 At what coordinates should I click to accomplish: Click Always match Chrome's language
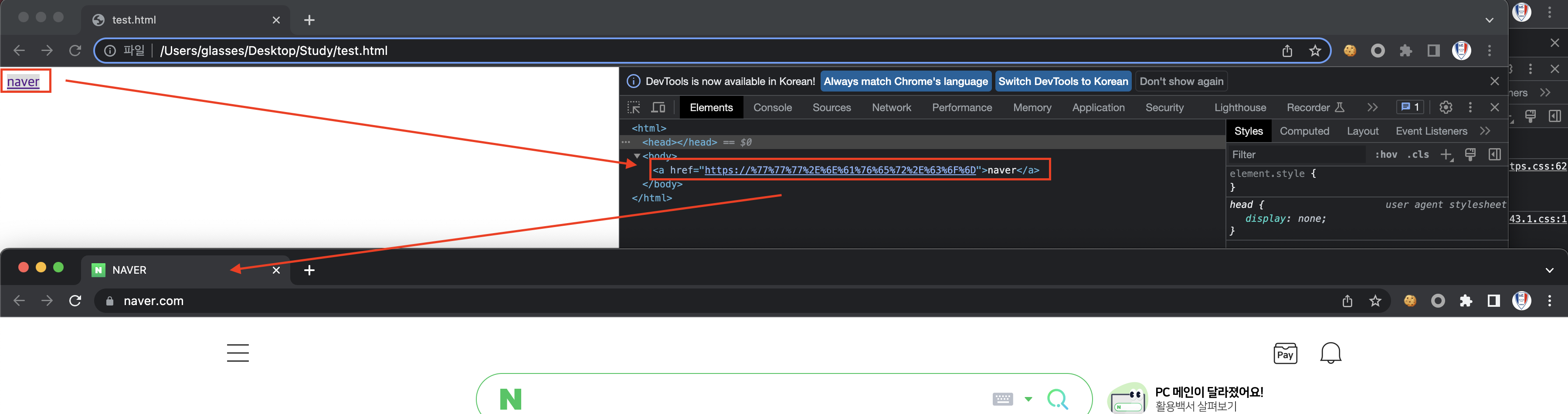906,81
